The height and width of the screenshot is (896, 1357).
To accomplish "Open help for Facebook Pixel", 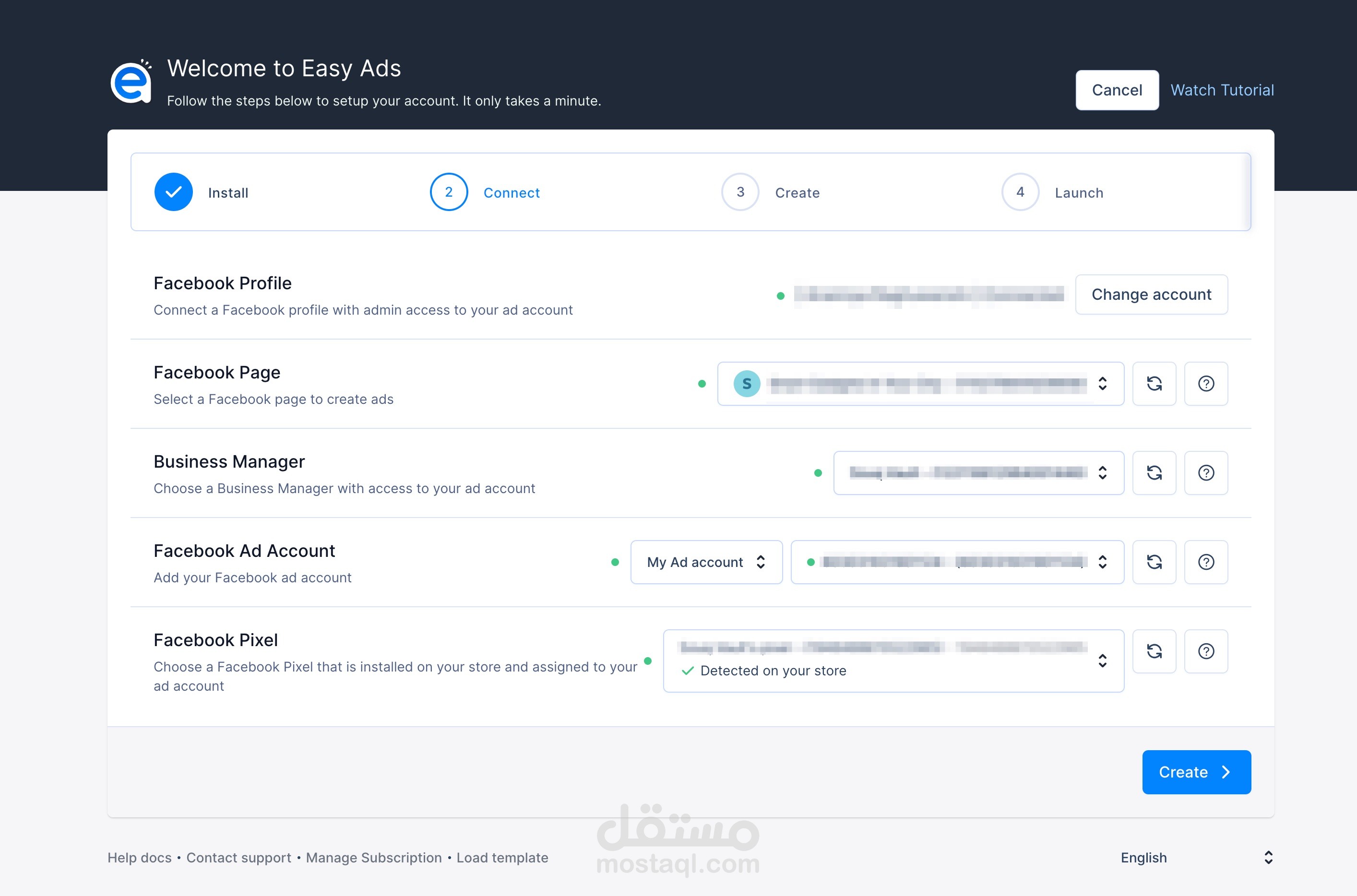I will tap(1205, 651).
